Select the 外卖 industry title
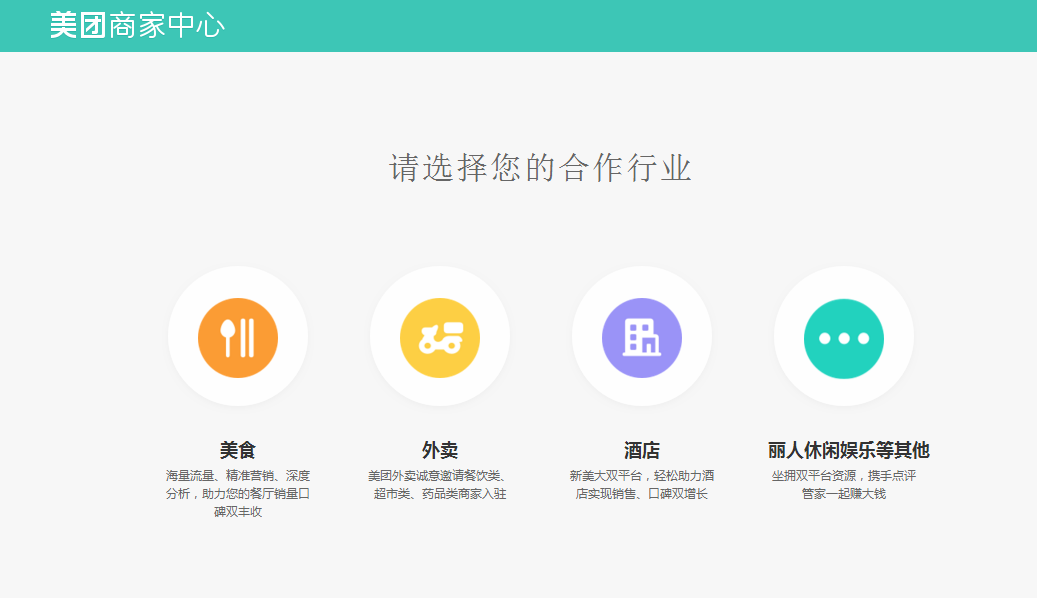The height and width of the screenshot is (598, 1037). click(440, 450)
